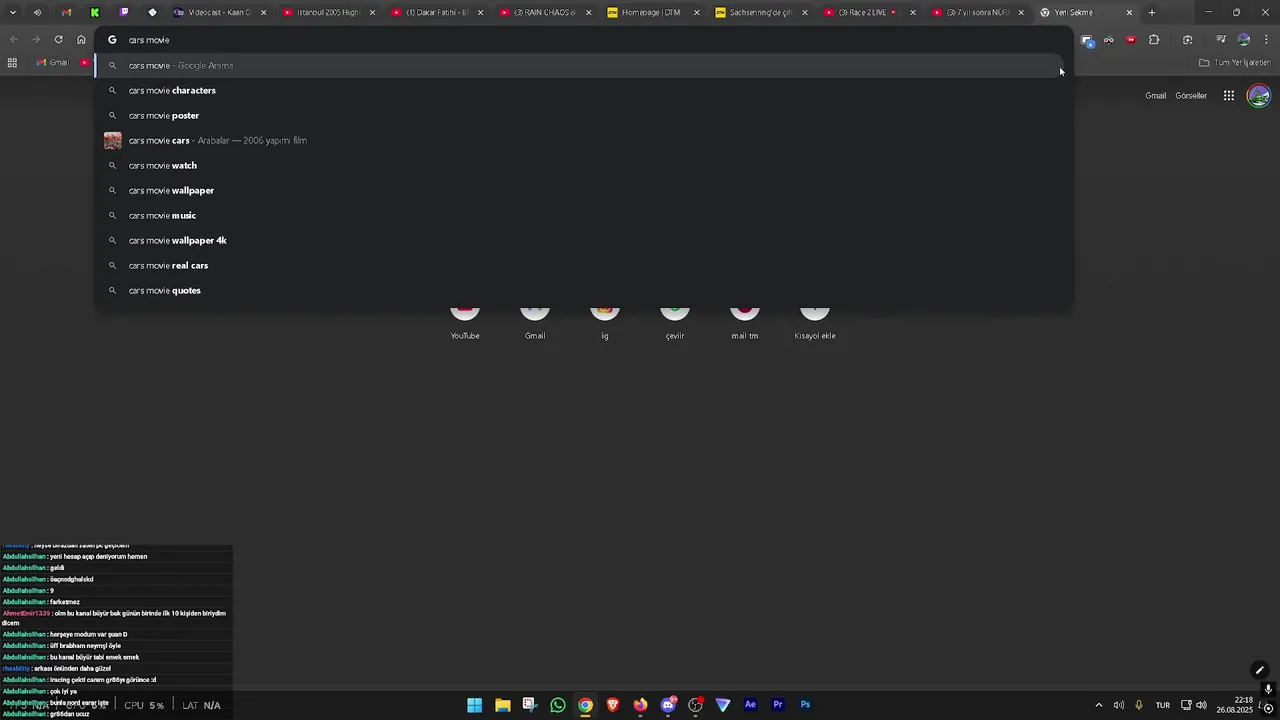Open the Tüm Yer İşaretleri folder

[x=1235, y=62]
